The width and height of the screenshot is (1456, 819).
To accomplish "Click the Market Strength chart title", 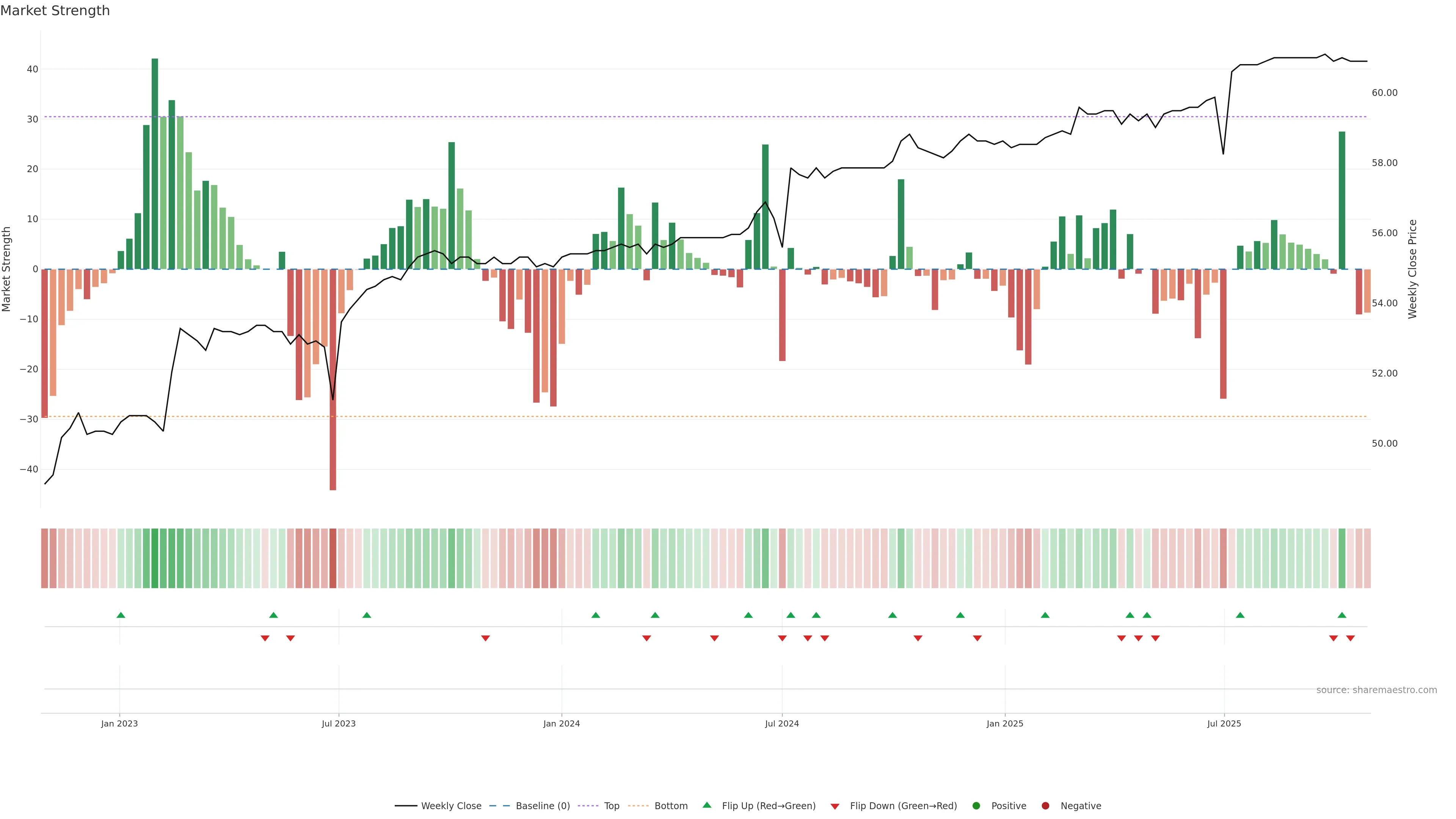I will (55, 11).
